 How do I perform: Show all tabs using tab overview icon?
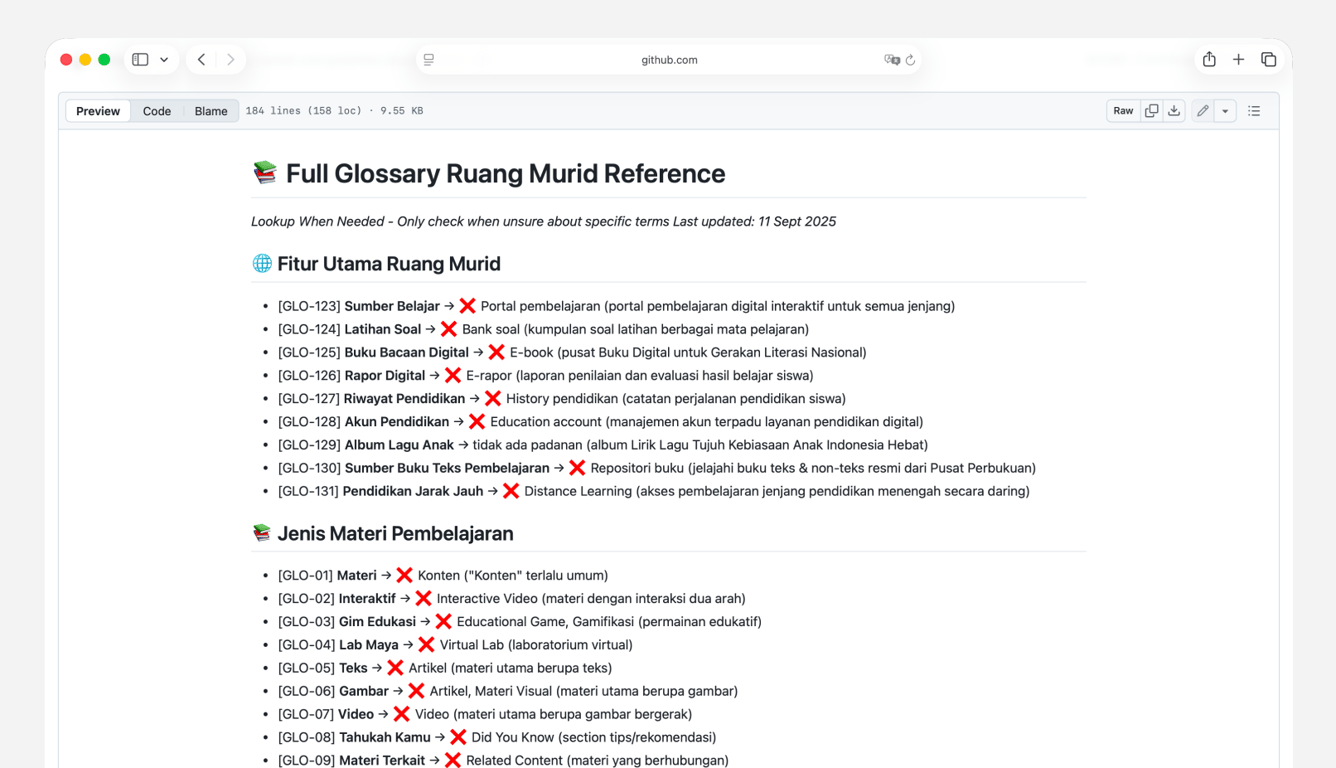tap(1268, 59)
